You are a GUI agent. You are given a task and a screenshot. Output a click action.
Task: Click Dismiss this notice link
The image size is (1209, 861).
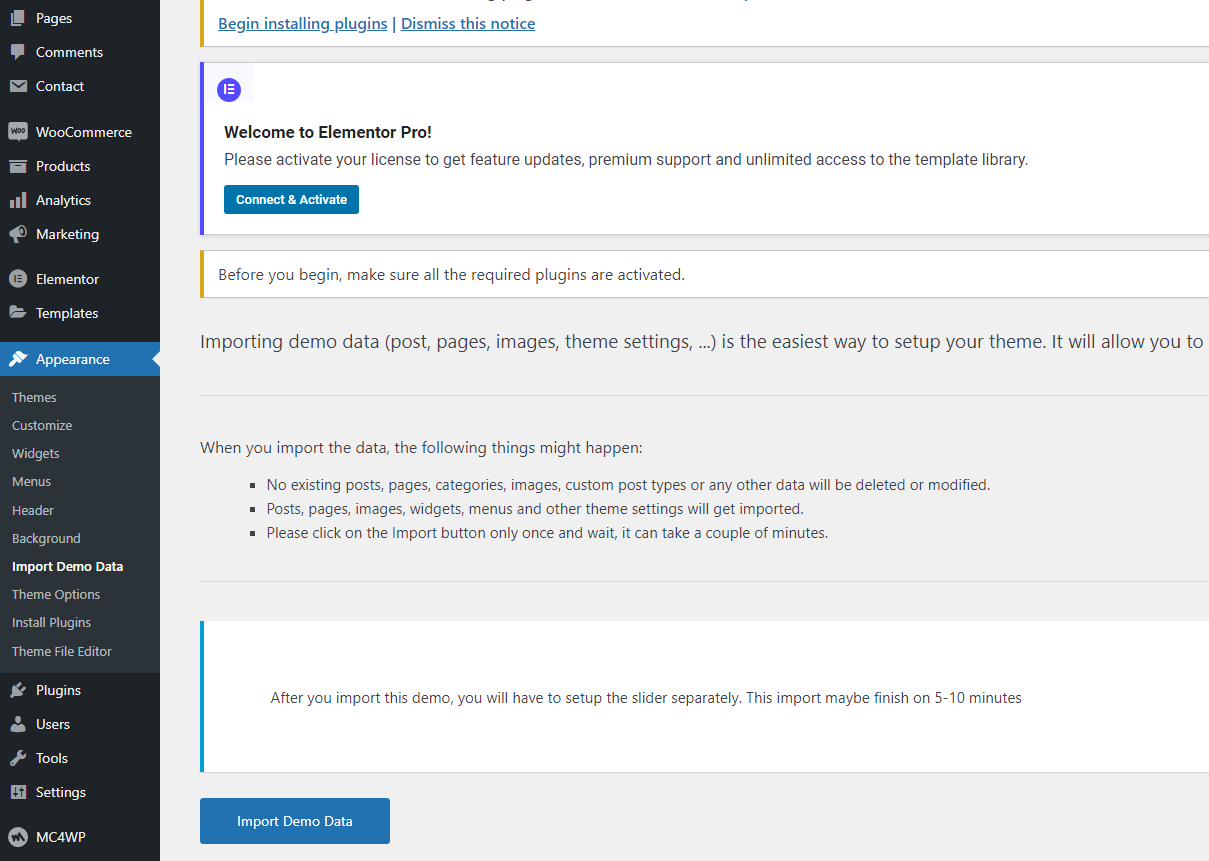pos(468,23)
